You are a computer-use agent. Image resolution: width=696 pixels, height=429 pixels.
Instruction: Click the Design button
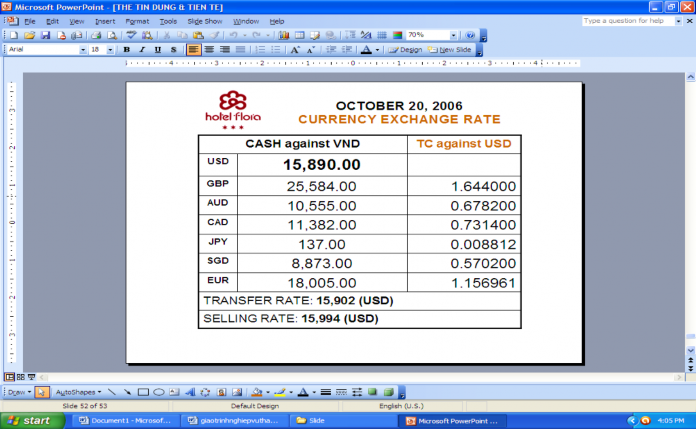(x=405, y=49)
